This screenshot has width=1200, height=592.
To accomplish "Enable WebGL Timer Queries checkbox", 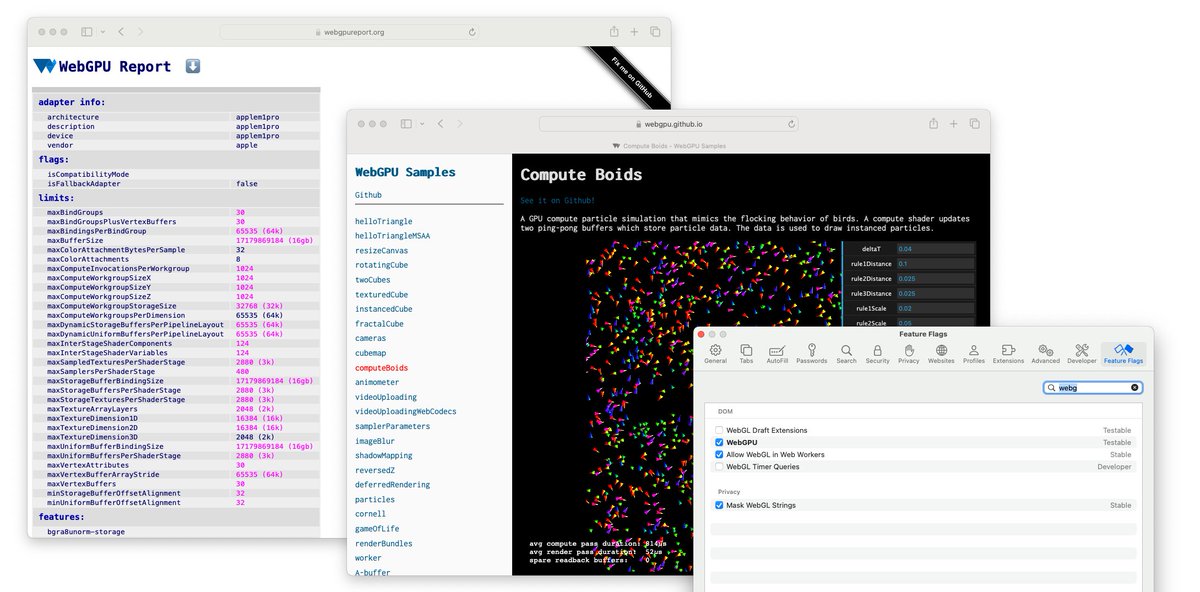I will coord(719,466).
